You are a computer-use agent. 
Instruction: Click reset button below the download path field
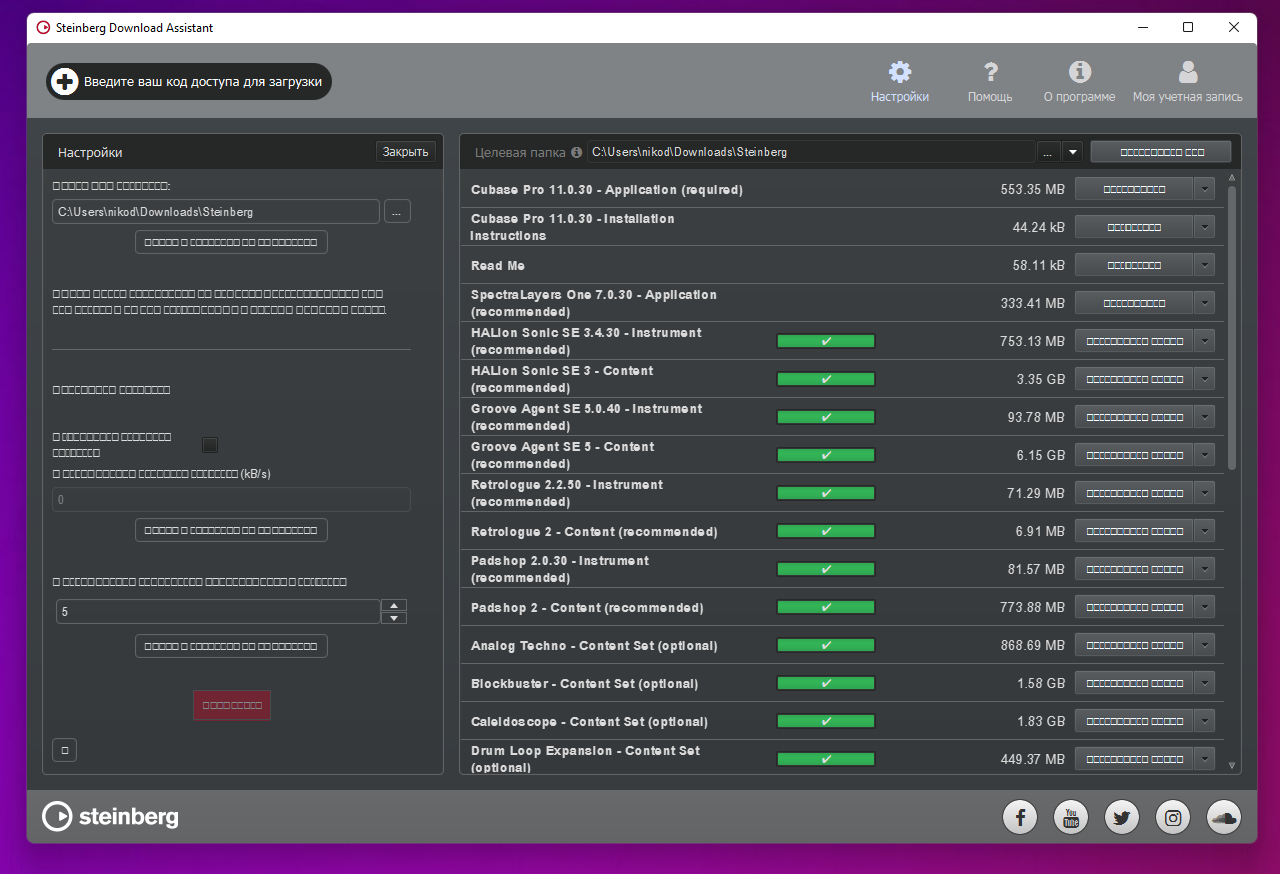tap(231, 242)
